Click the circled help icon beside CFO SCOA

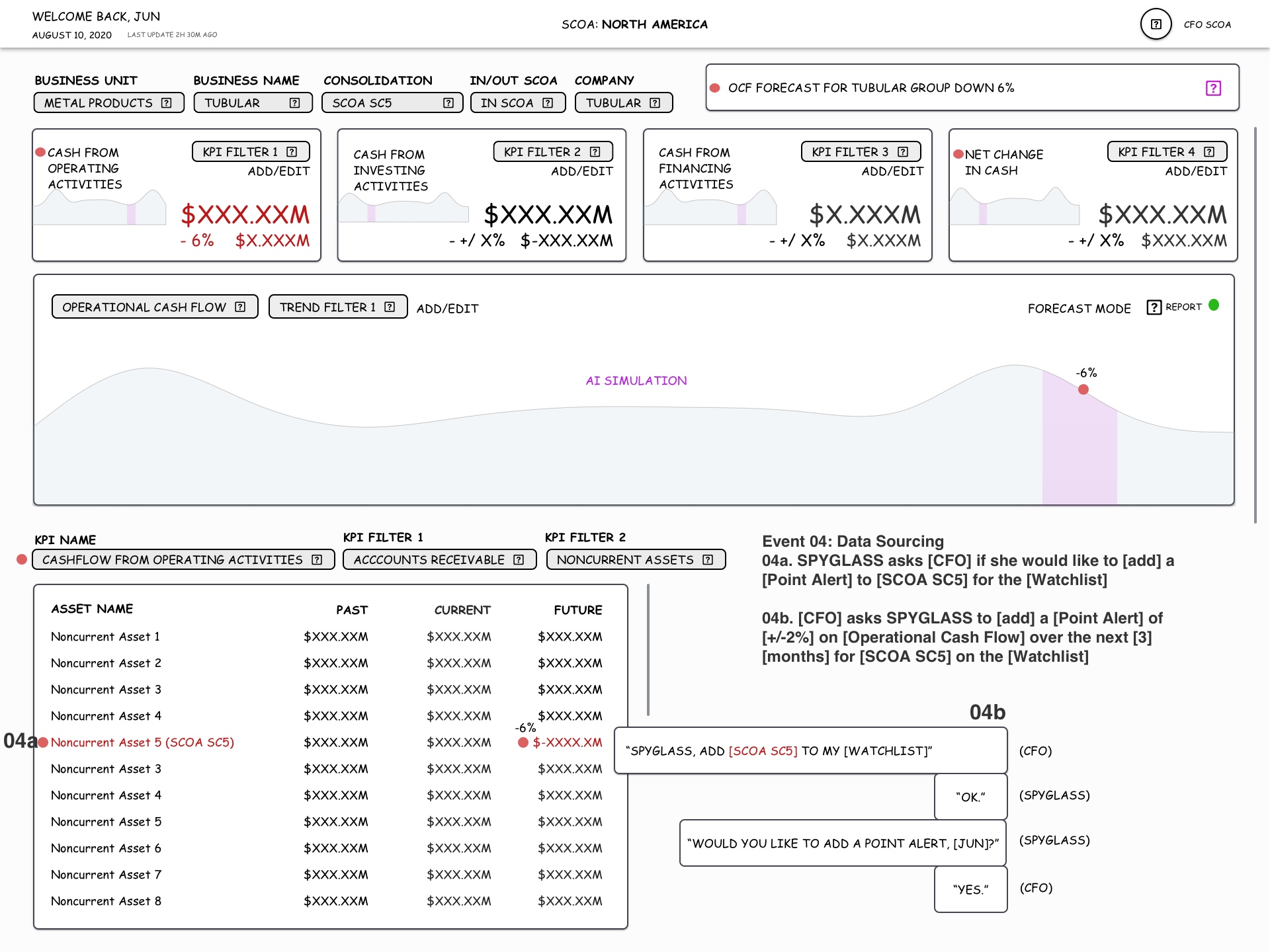pyautogui.click(x=1156, y=24)
